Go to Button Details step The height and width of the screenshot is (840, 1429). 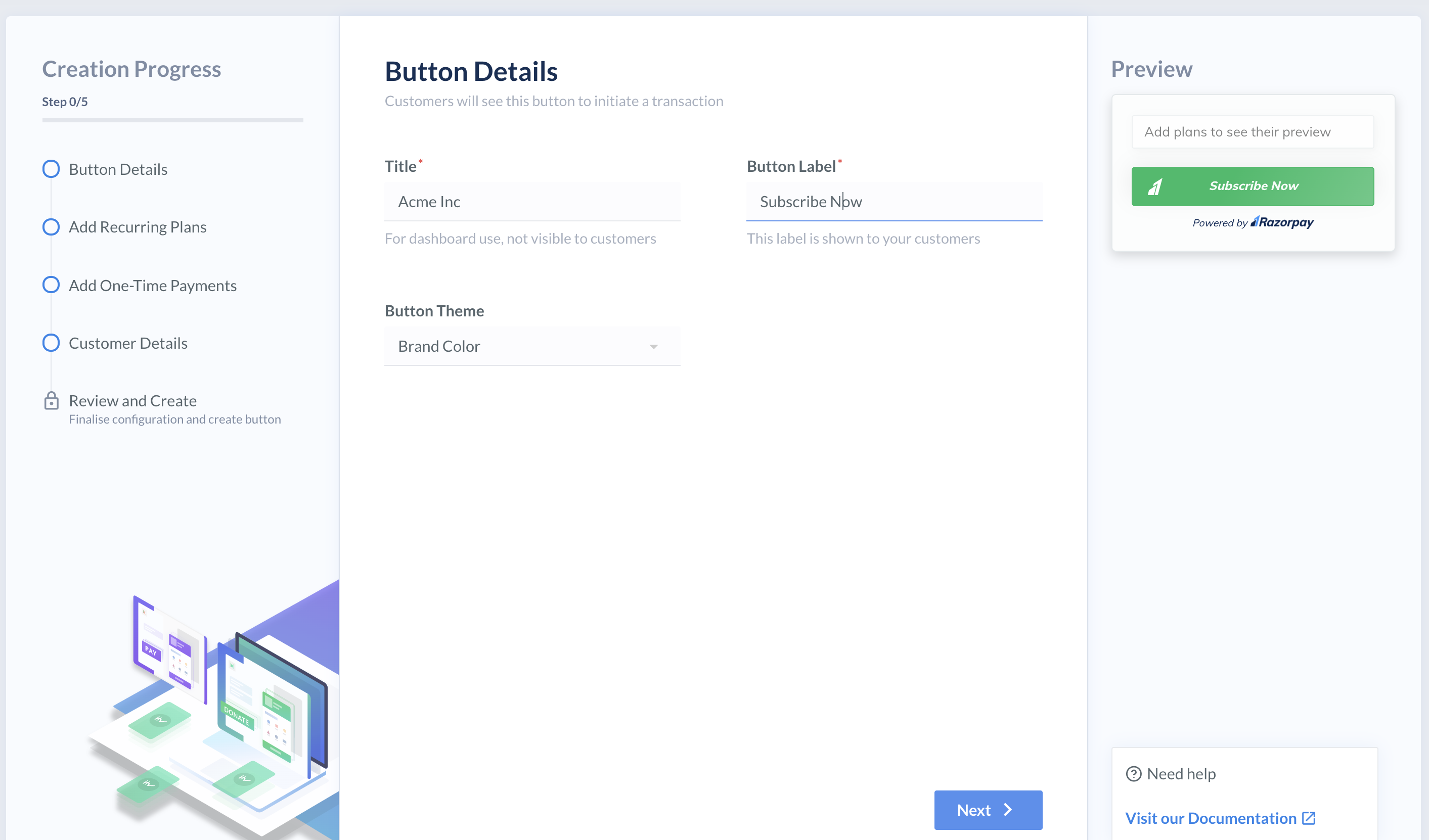click(x=118, y=169)
